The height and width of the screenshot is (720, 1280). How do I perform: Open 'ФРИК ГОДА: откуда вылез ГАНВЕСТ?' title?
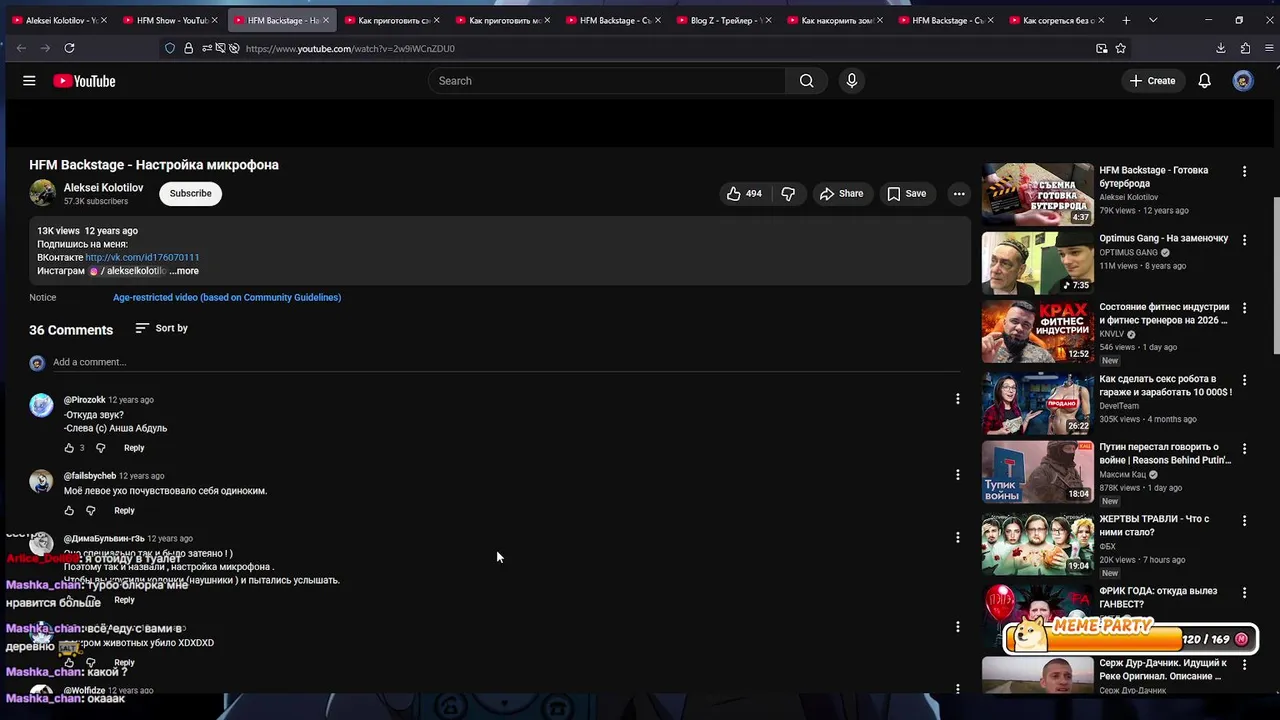1158,597
